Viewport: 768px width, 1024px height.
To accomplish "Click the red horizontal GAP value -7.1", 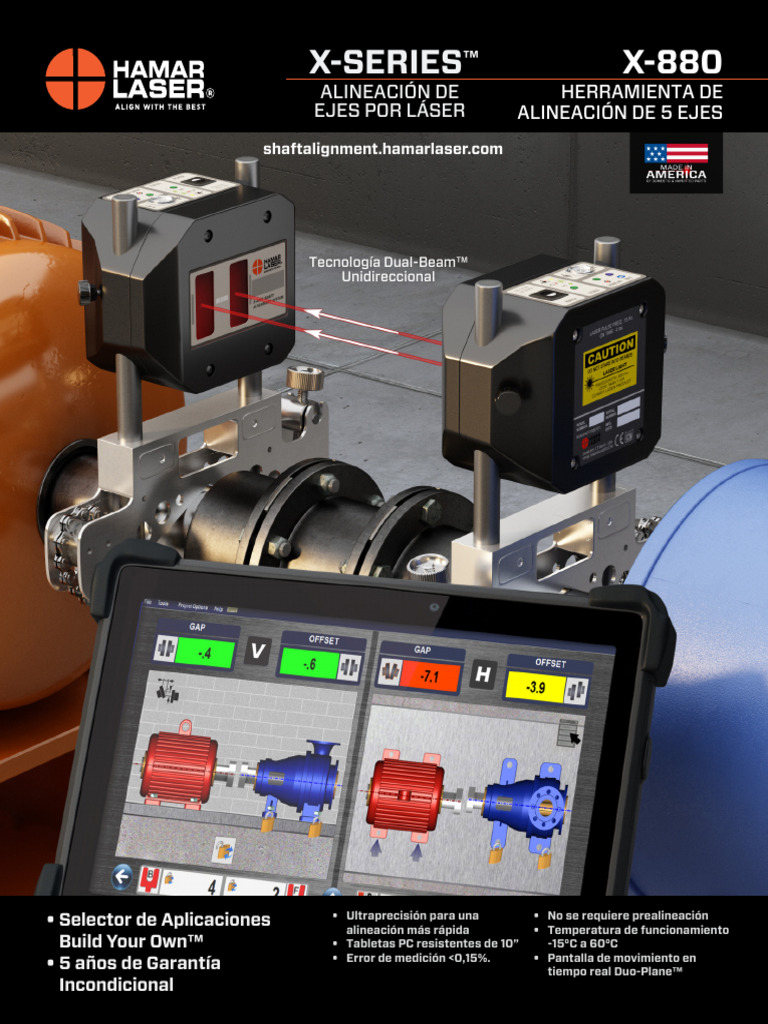I will point(430,677).
